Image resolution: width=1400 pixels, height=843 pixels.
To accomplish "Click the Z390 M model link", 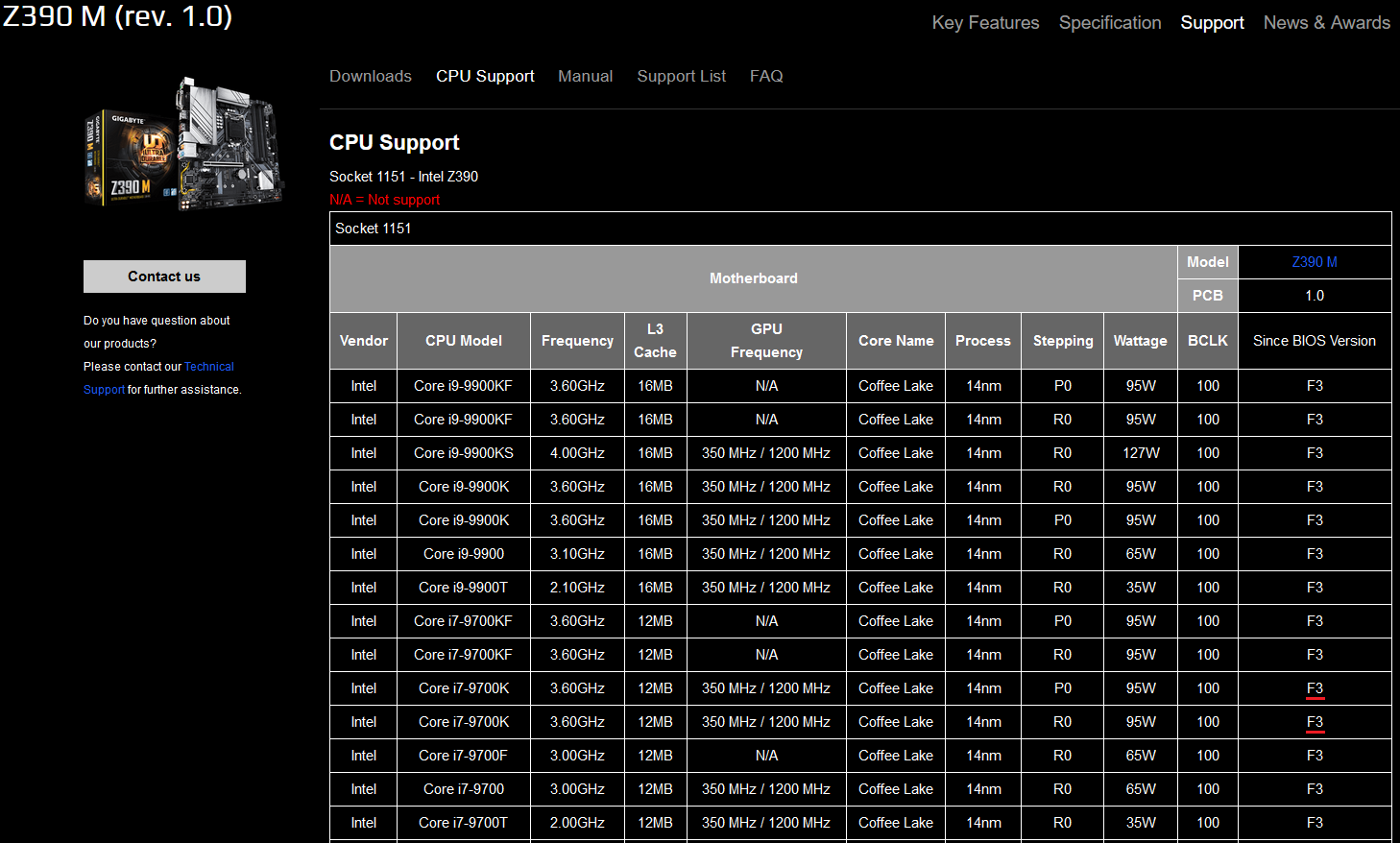I will (1315, 262).
